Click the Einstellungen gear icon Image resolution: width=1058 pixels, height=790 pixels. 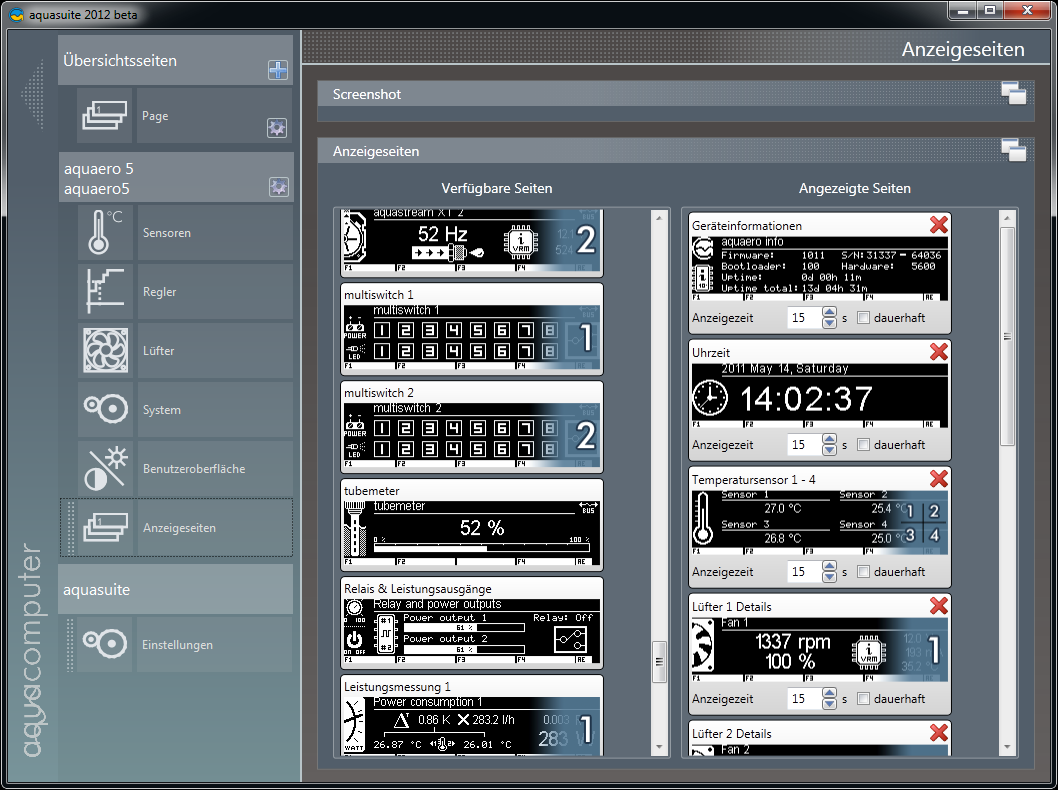point(105,644)
